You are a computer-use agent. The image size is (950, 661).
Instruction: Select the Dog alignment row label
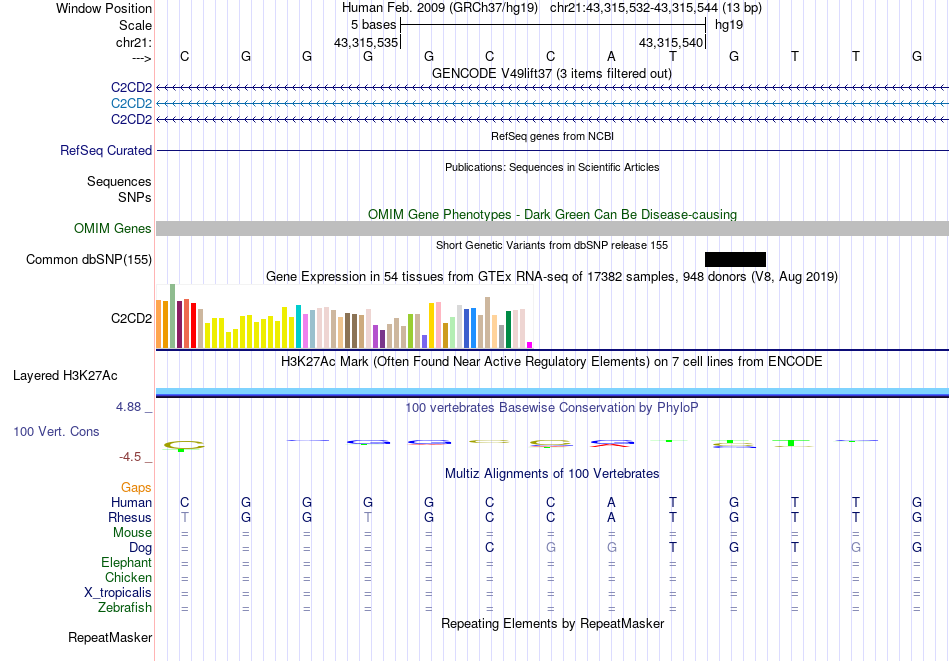tap(141, 548)
